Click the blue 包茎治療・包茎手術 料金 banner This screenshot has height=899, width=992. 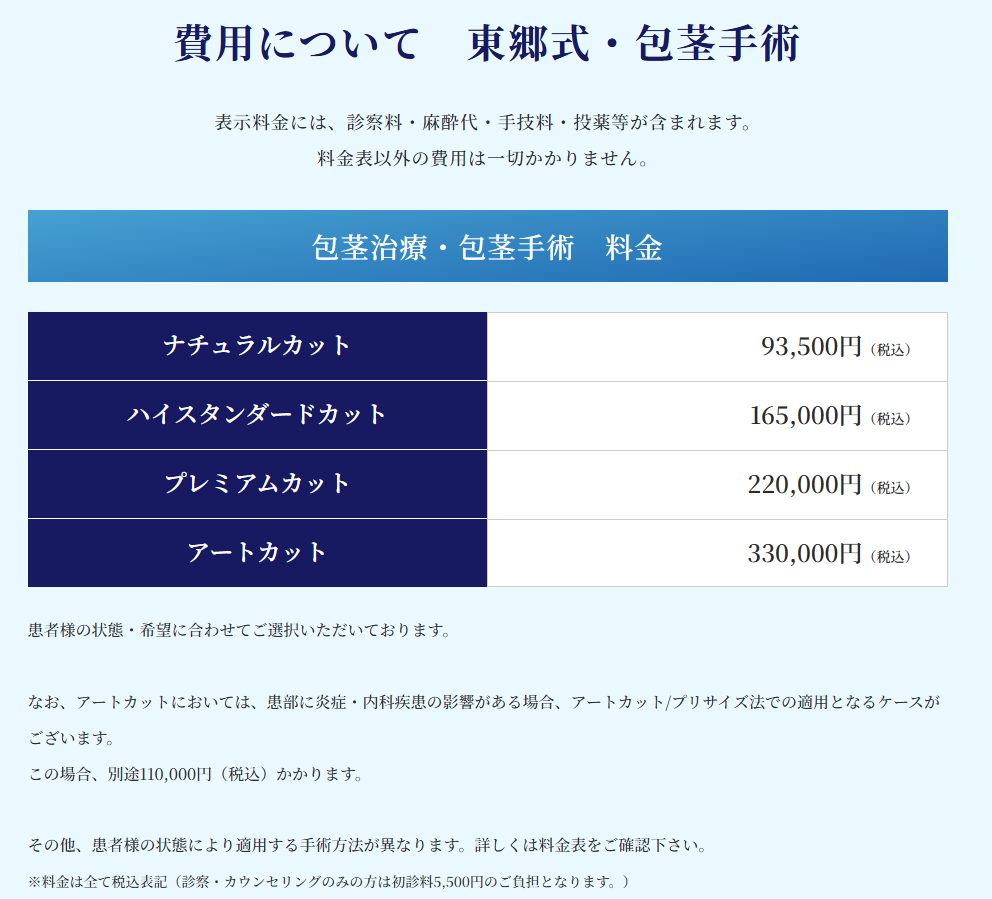487,247
